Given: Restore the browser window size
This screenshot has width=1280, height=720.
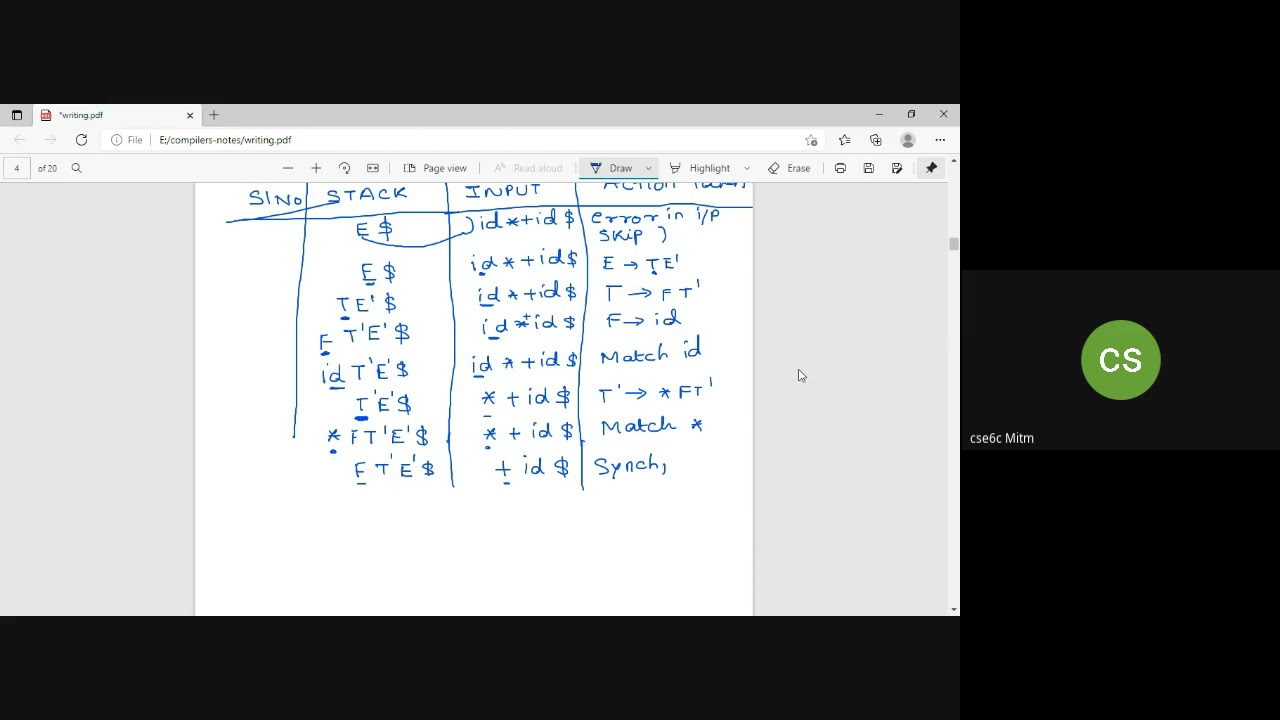Looking at the screenshot, I should pyautogui.click(x=911, y=114).
